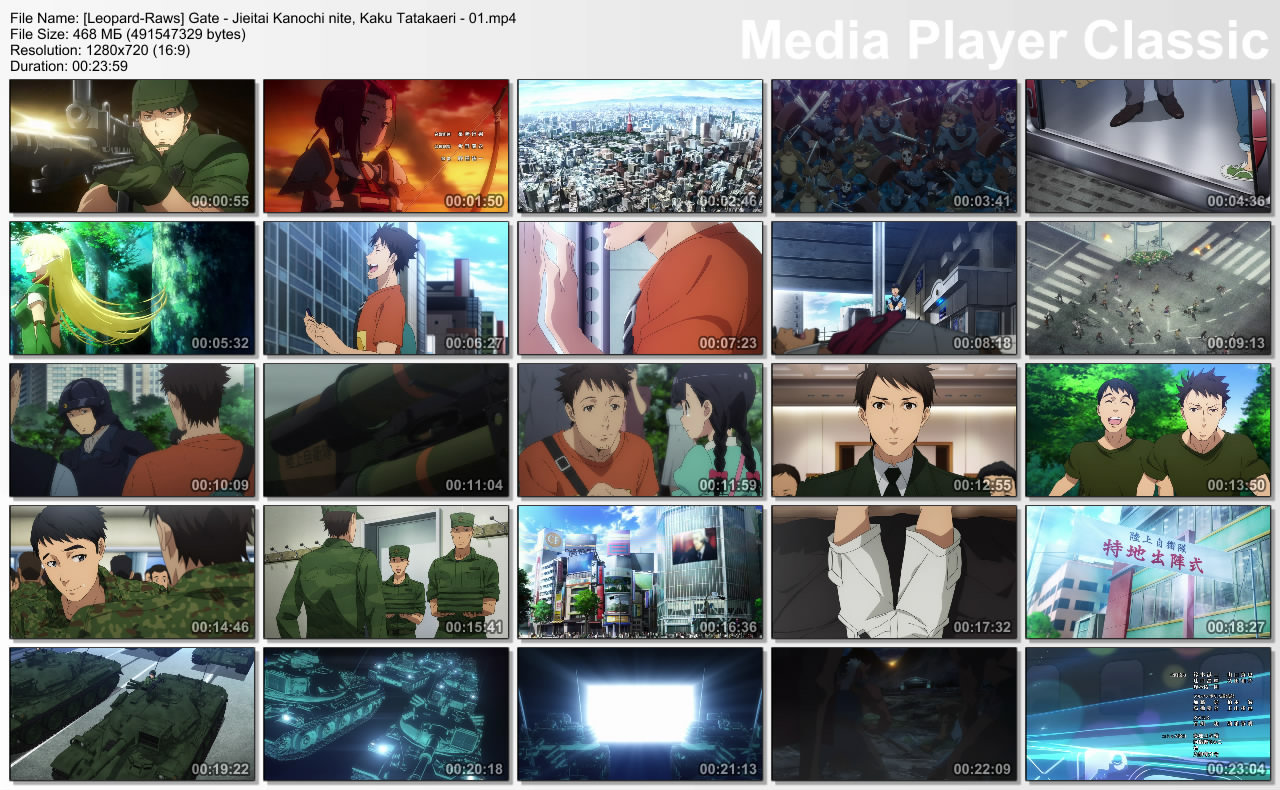Click the city skyline thumbnail at 00:02:46
Viewport: 1280px width, 790px height.
pyautogui.click(x=640, y=146)
